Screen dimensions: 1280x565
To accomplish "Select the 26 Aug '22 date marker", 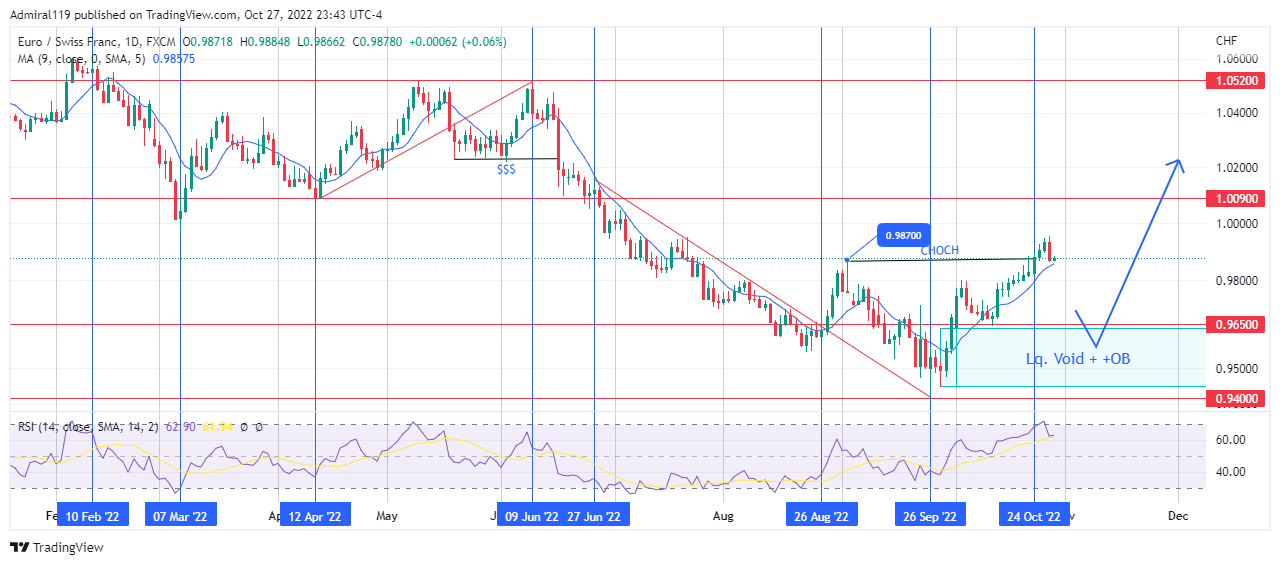I will tap(821, 516).
